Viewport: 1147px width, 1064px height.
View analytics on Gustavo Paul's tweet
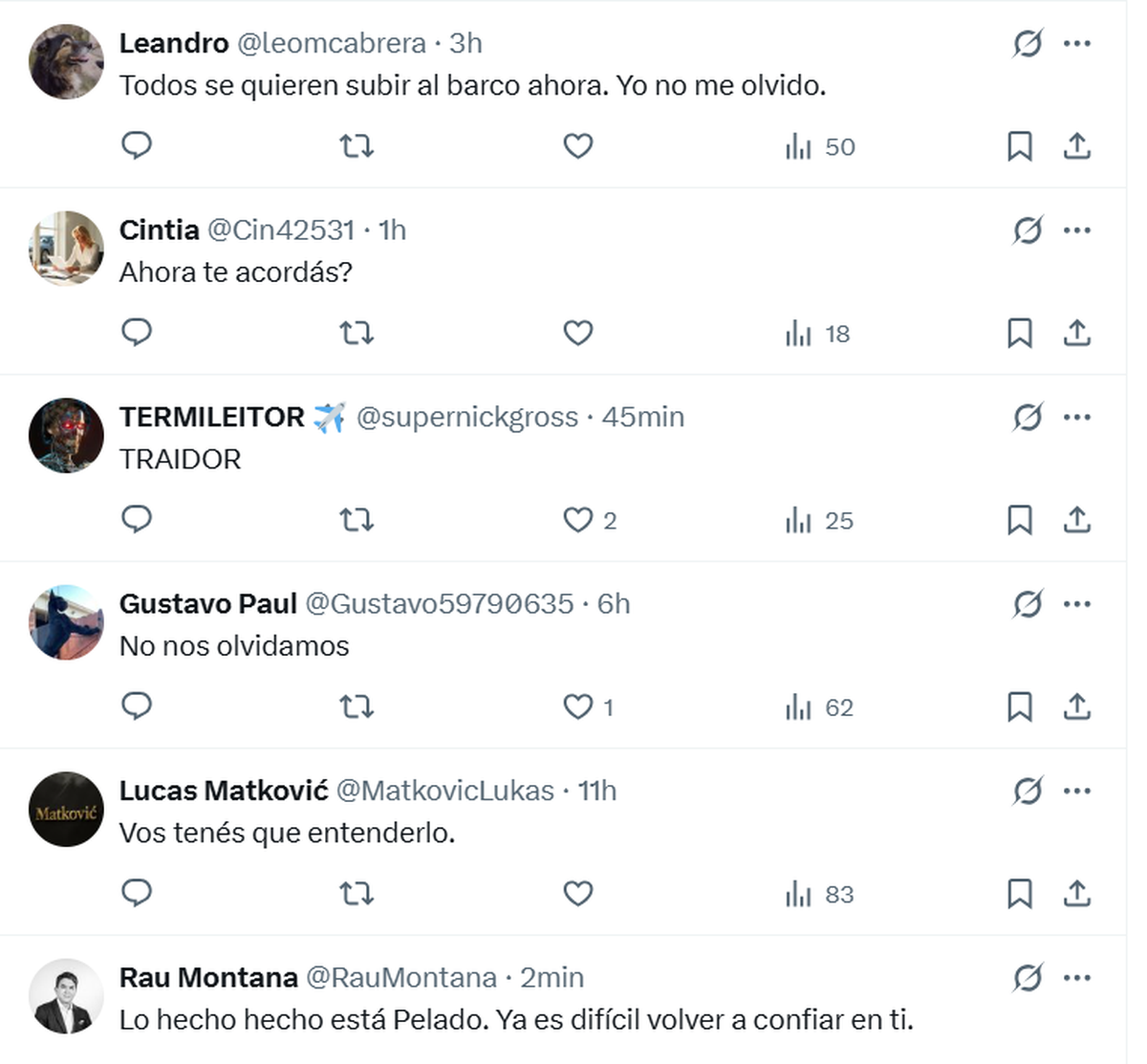(819, 707)
